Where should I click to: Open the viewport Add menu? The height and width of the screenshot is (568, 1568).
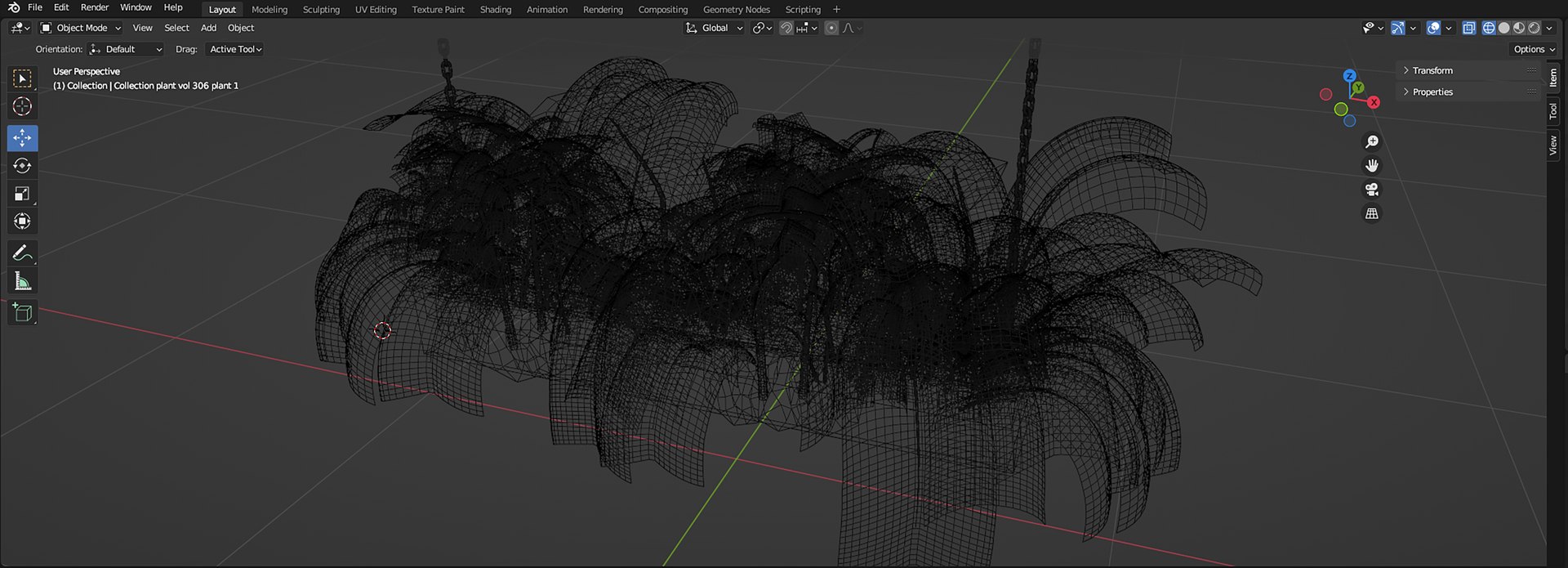click(x=209, y=28)
